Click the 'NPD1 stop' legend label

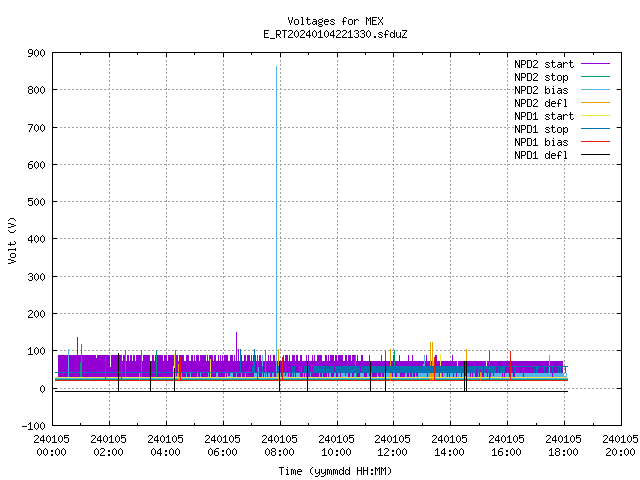(541, 129)
